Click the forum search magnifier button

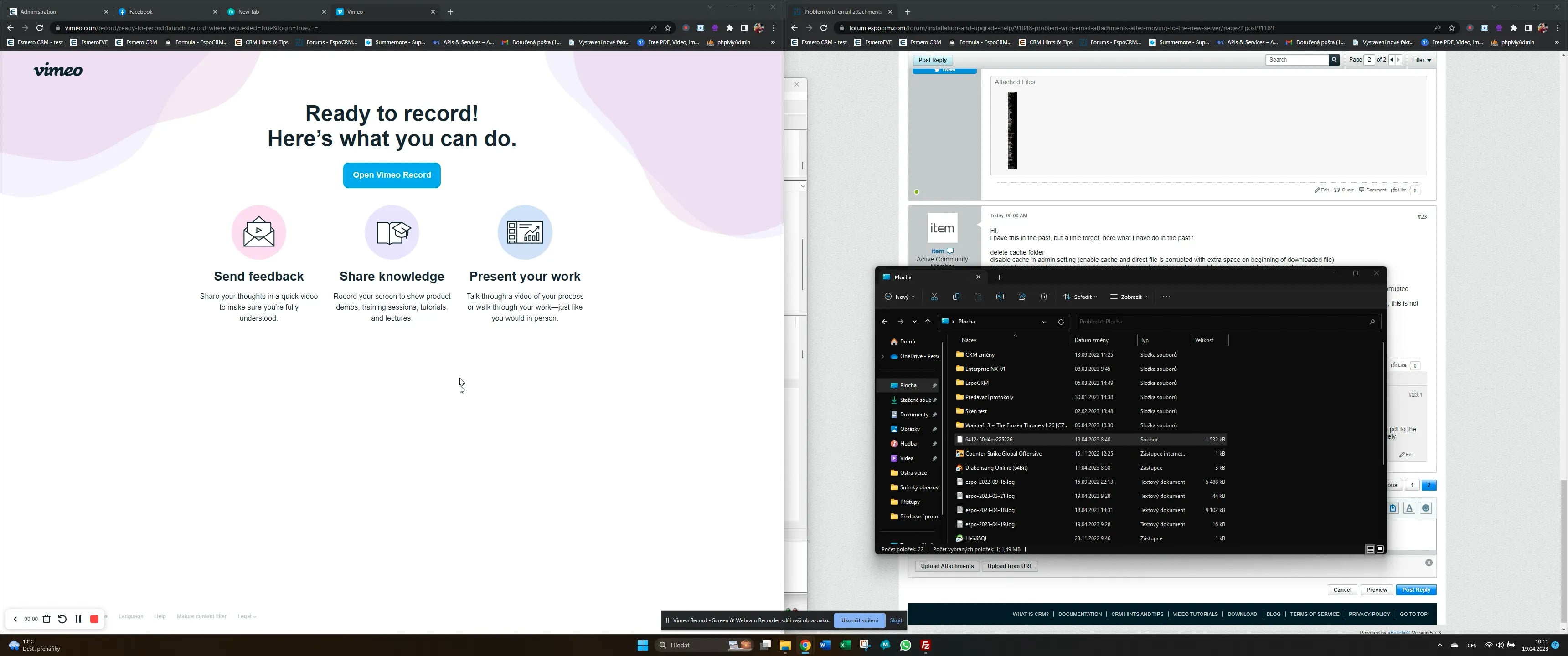click(x=1334, y=60)
